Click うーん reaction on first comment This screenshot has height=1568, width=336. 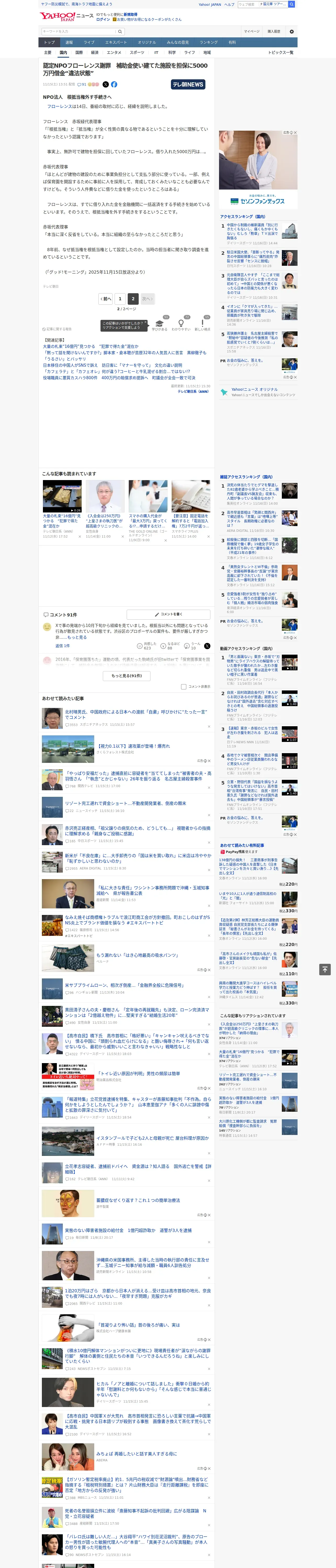pos(193,645)
